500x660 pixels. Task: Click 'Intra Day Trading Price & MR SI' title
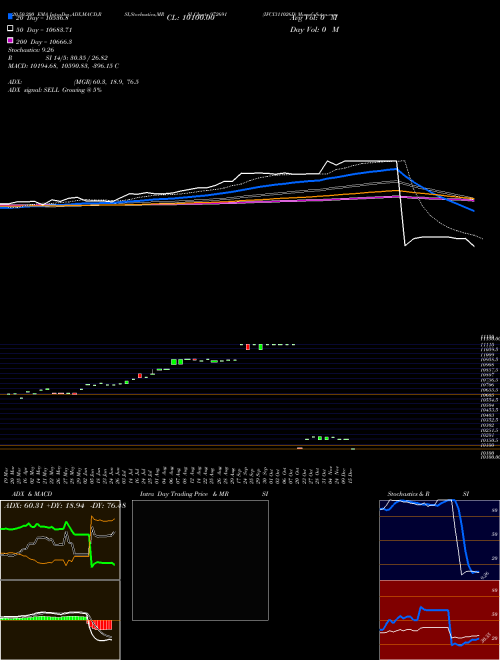click(204, 494)
